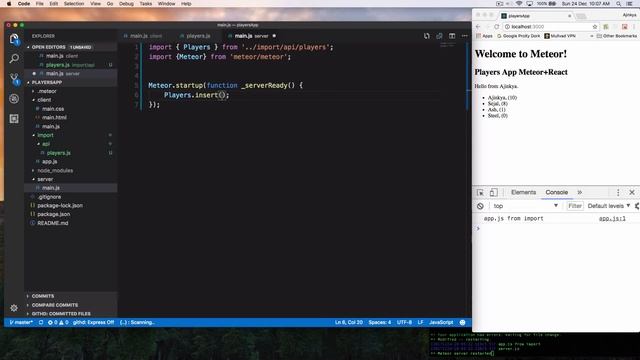The width and height of the screenshot is (640, 360).
Task: Click the master branch in status bar
Action: point(21,322)
